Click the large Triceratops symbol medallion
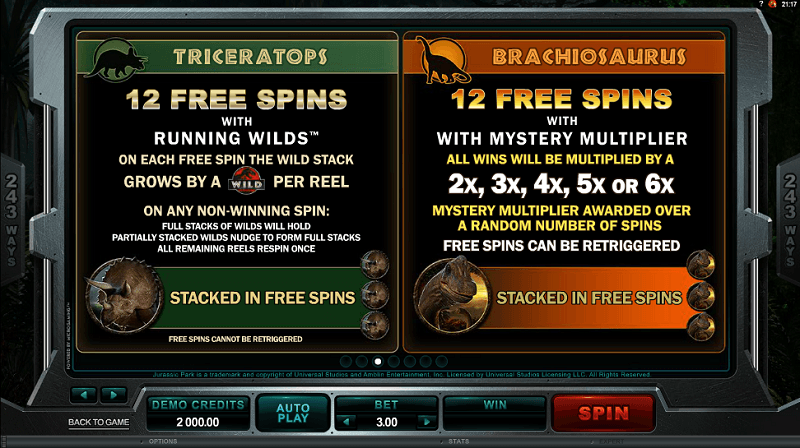Viewport: 800px width, 448px height. [x=124, y=295]
